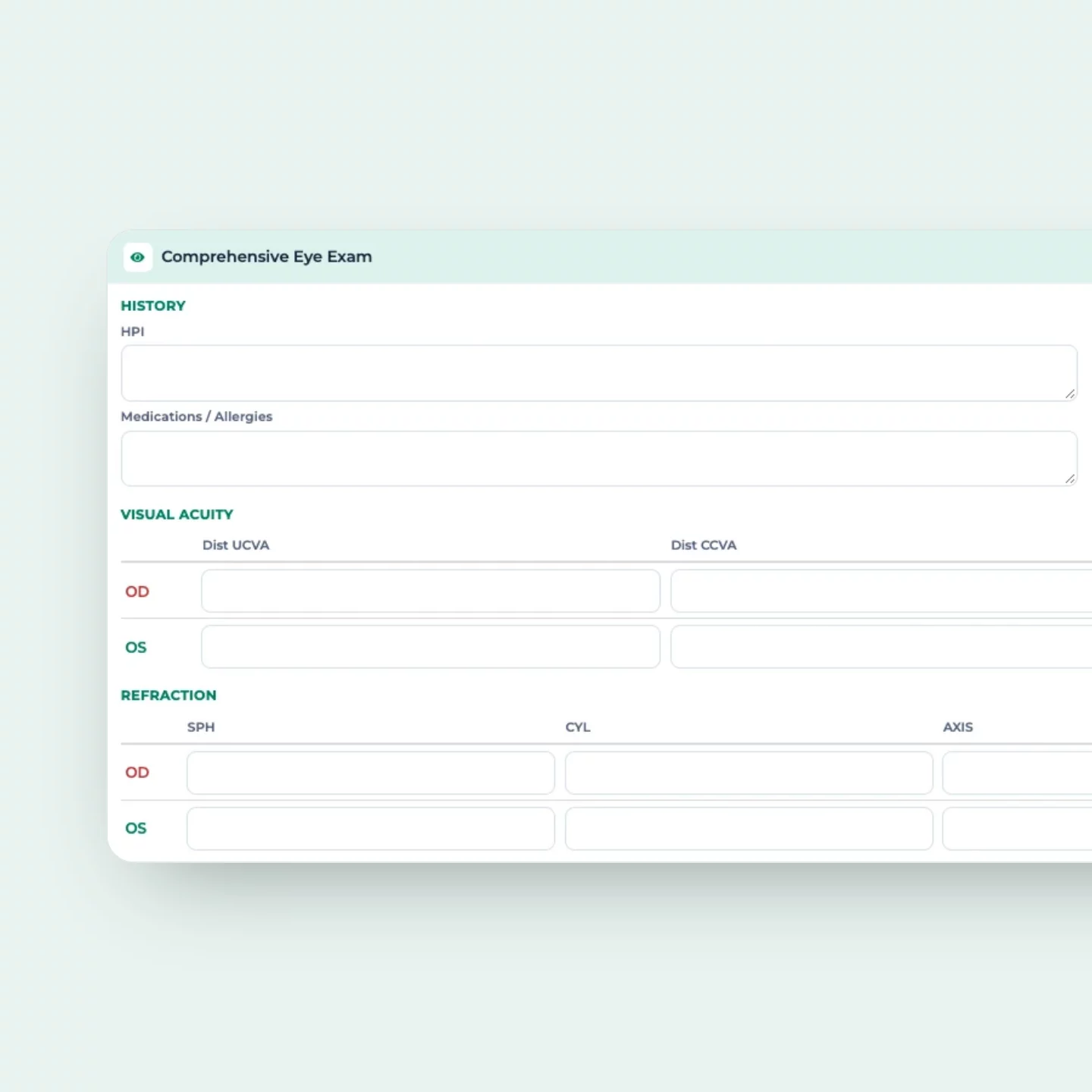Screen dimensions: 1092x1092
Task: Focus the OS SPH refraction field
Action: (371, 828)
